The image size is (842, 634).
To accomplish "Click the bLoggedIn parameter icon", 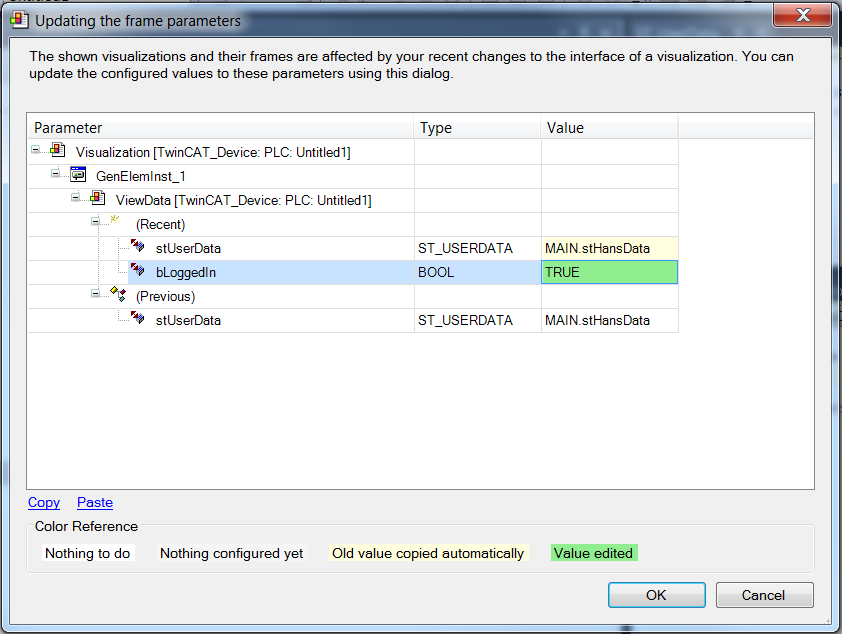I will point(137,269).
